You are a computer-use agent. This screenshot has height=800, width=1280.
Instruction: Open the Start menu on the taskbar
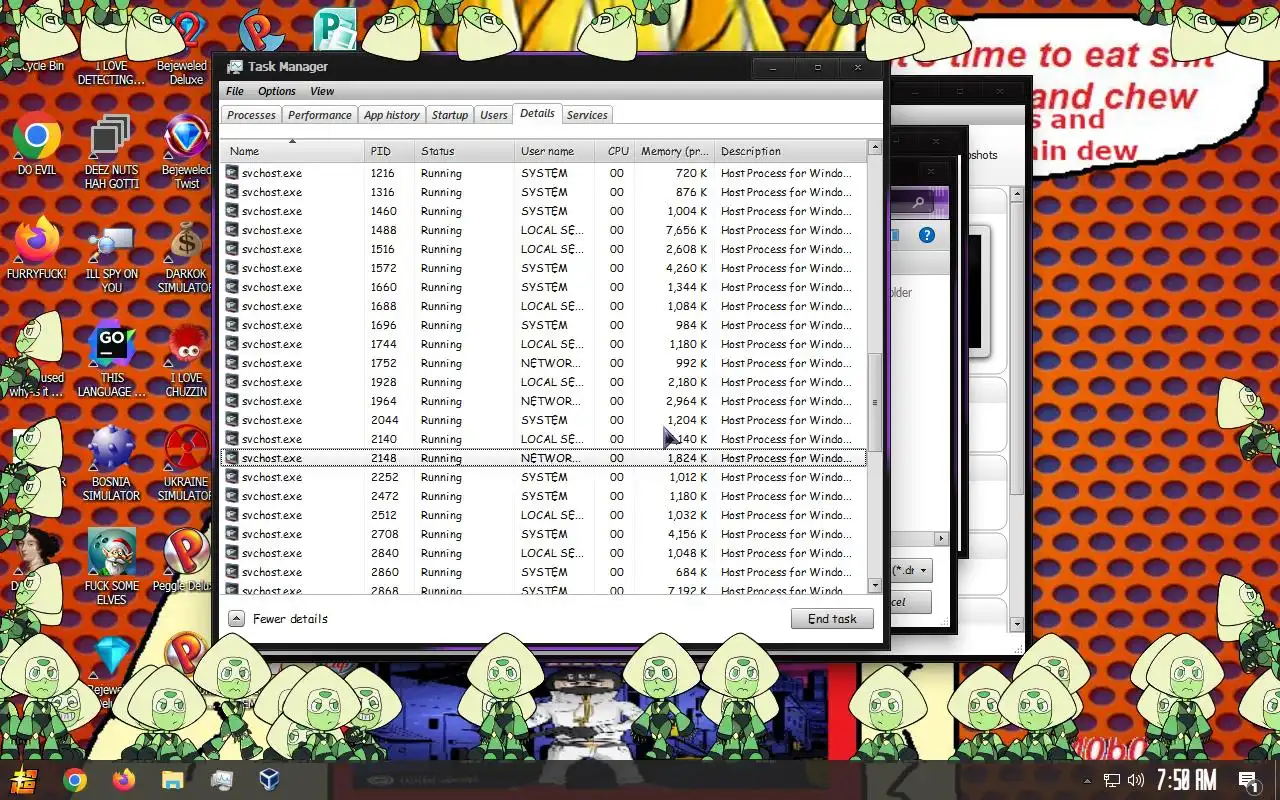(24, 780)
